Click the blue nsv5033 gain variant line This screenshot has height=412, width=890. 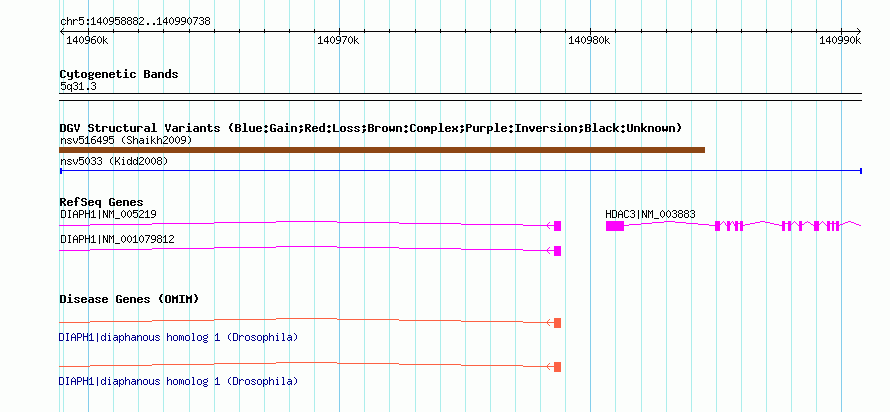461,170
